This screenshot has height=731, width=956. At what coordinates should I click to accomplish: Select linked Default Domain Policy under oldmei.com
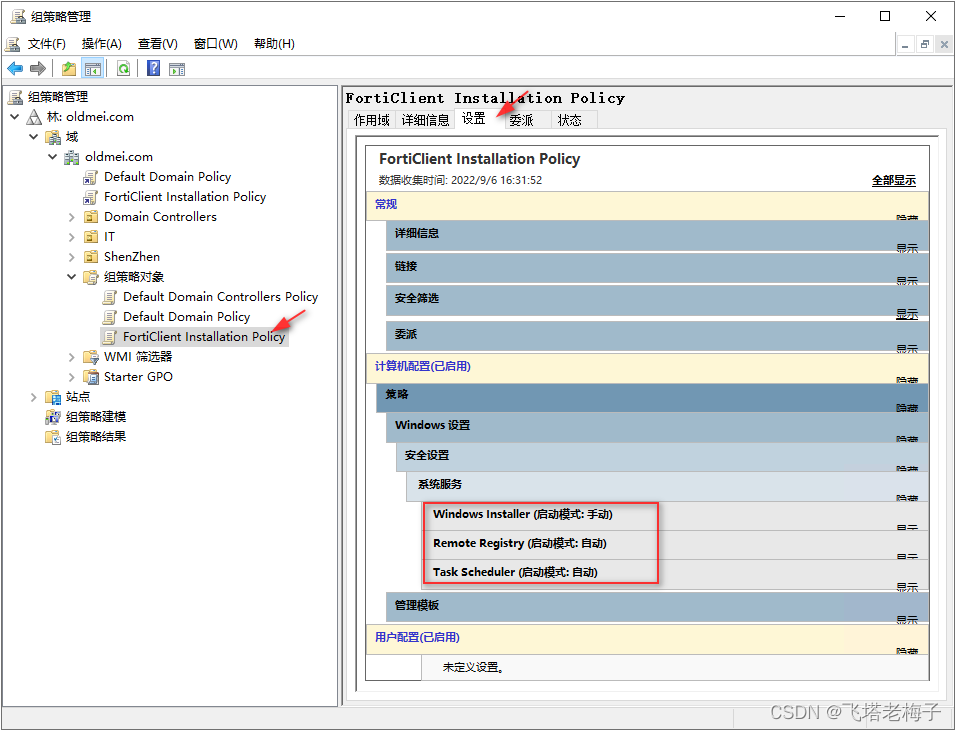pyautogui.click(x=167, y=177)
